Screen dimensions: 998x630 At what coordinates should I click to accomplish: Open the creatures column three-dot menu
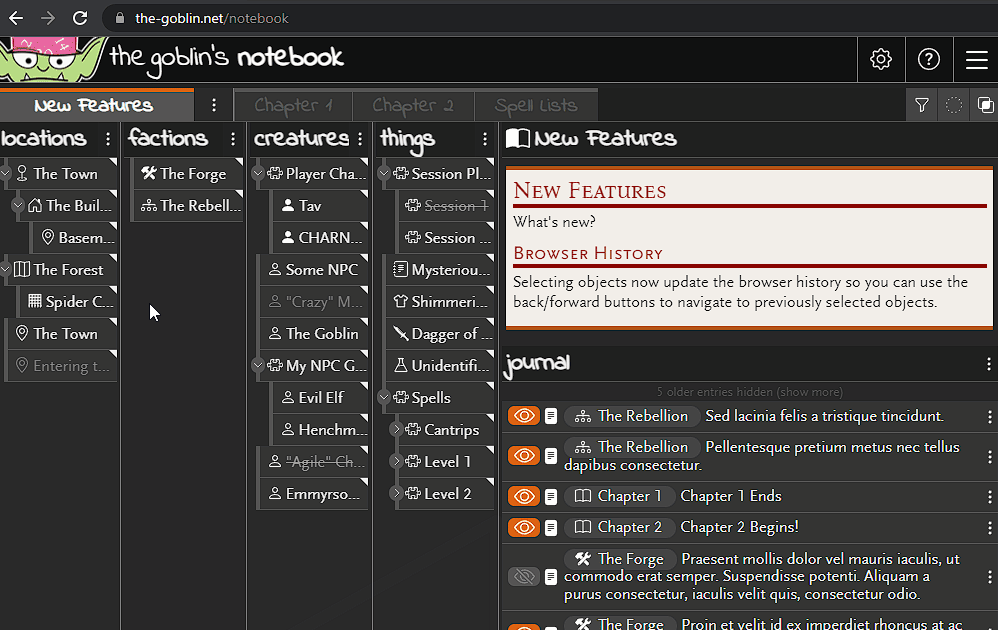tap(360, 139)
